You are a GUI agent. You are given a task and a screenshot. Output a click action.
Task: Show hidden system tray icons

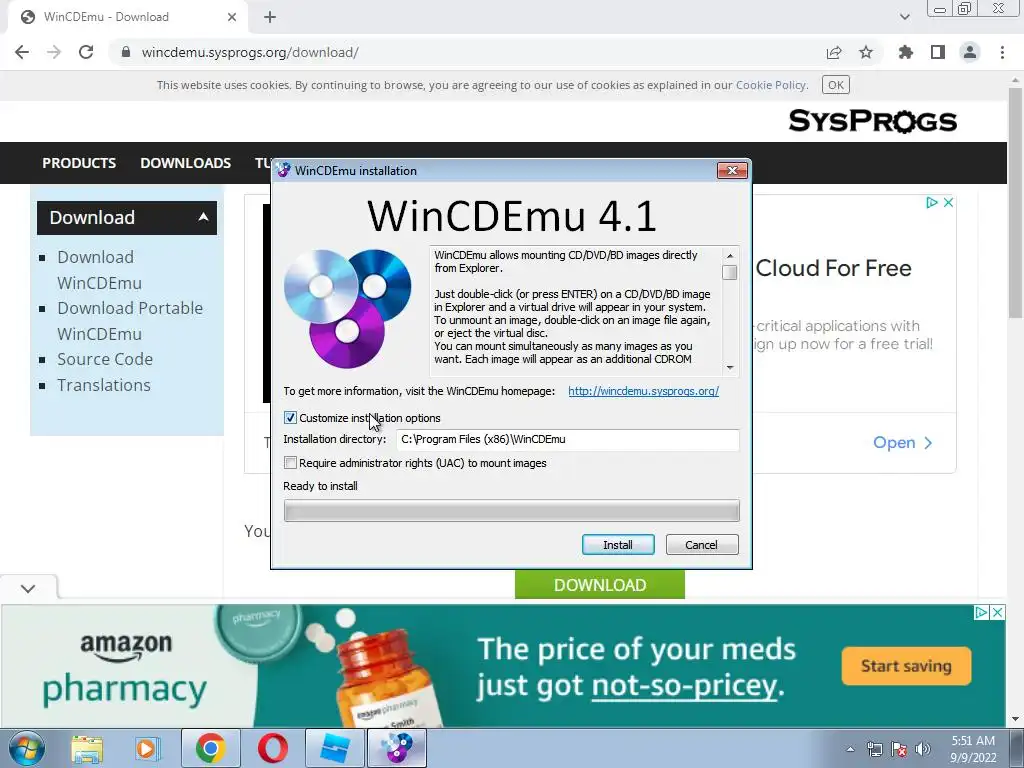pos(850,749)
